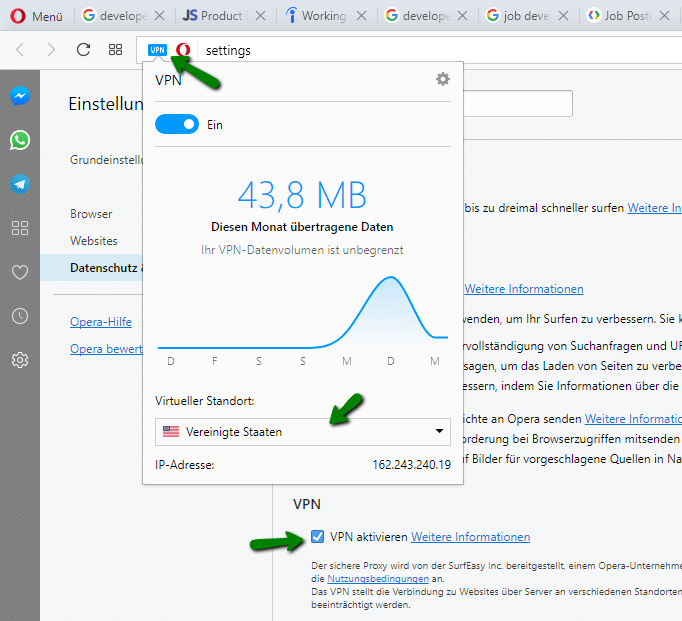Viewport: 682px width, 621px height.
Task: Click the 43,8 MB data value
Action: (x=302, y=195)
